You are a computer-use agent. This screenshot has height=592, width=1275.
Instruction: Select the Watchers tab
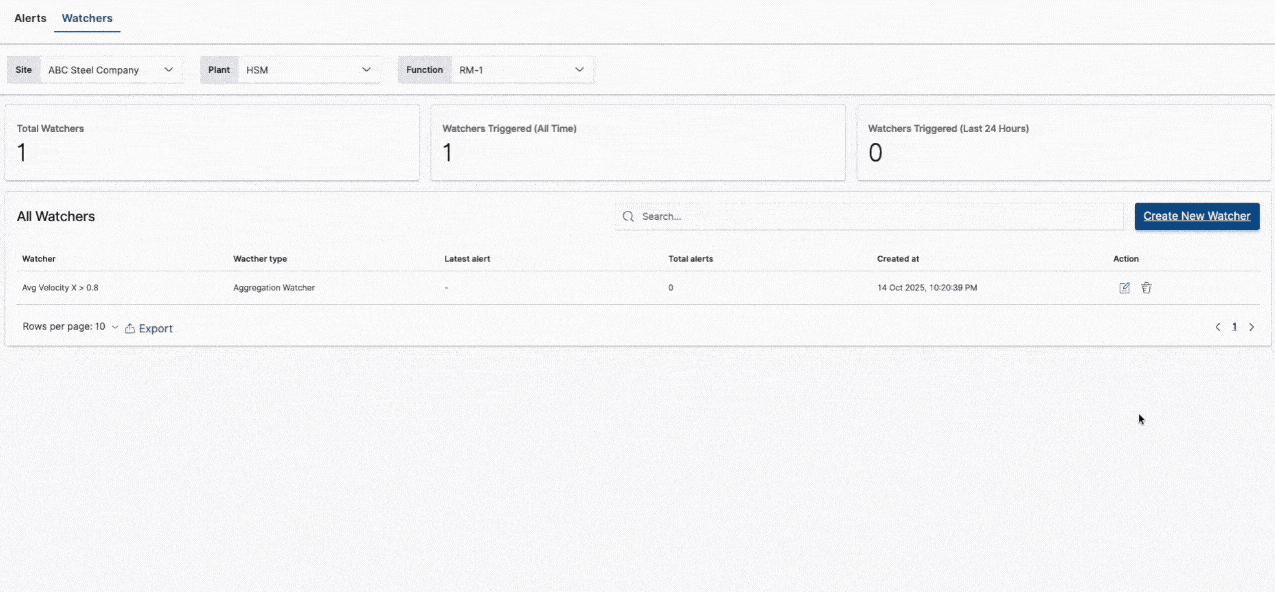[87, 17]
